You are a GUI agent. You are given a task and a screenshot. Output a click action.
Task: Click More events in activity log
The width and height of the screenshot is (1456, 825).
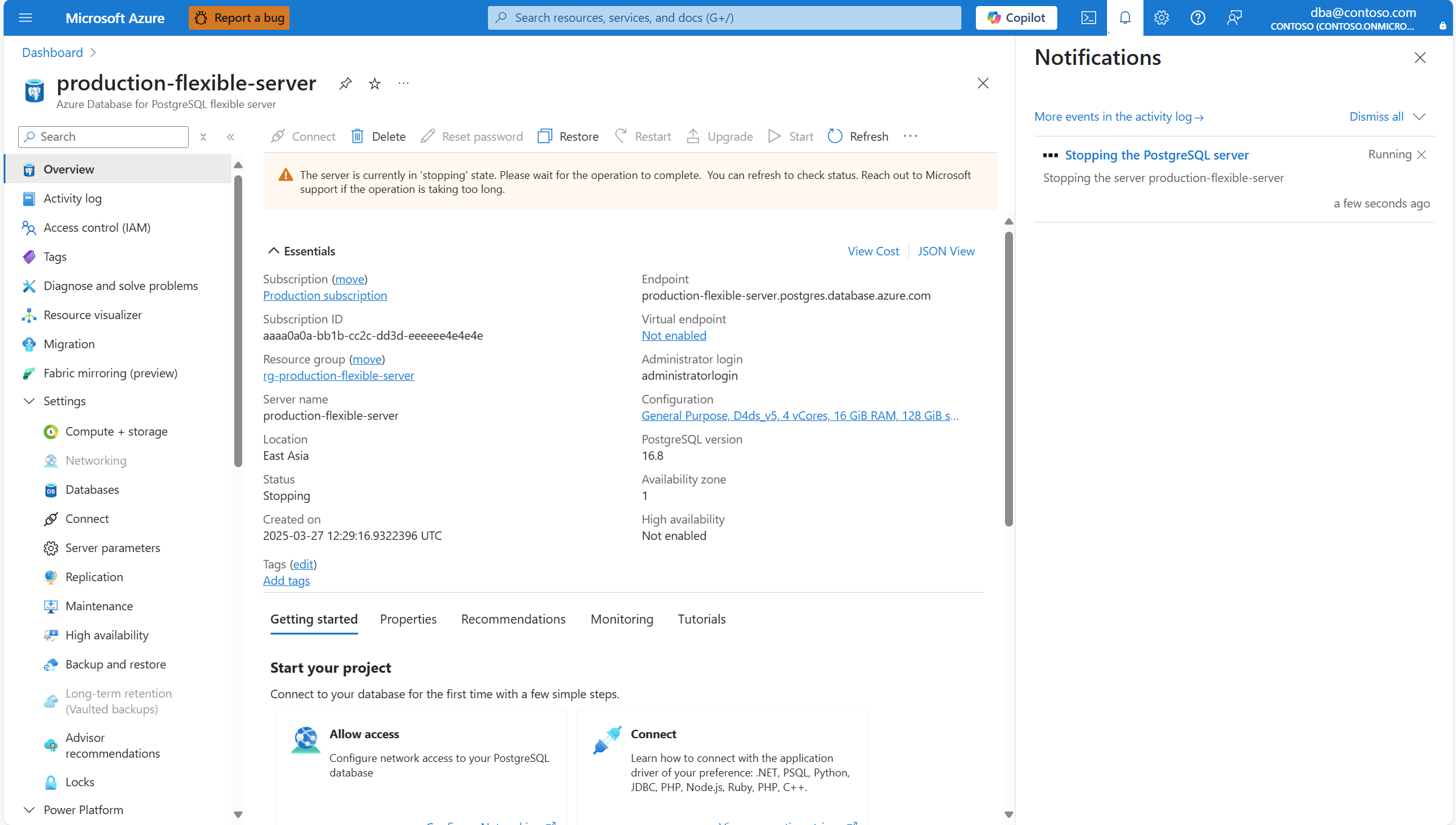(1118, 116)
